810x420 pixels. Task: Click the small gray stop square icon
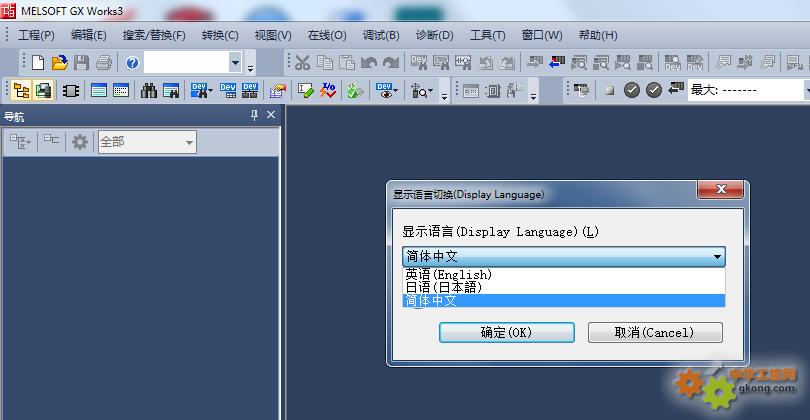pos(610,90)
